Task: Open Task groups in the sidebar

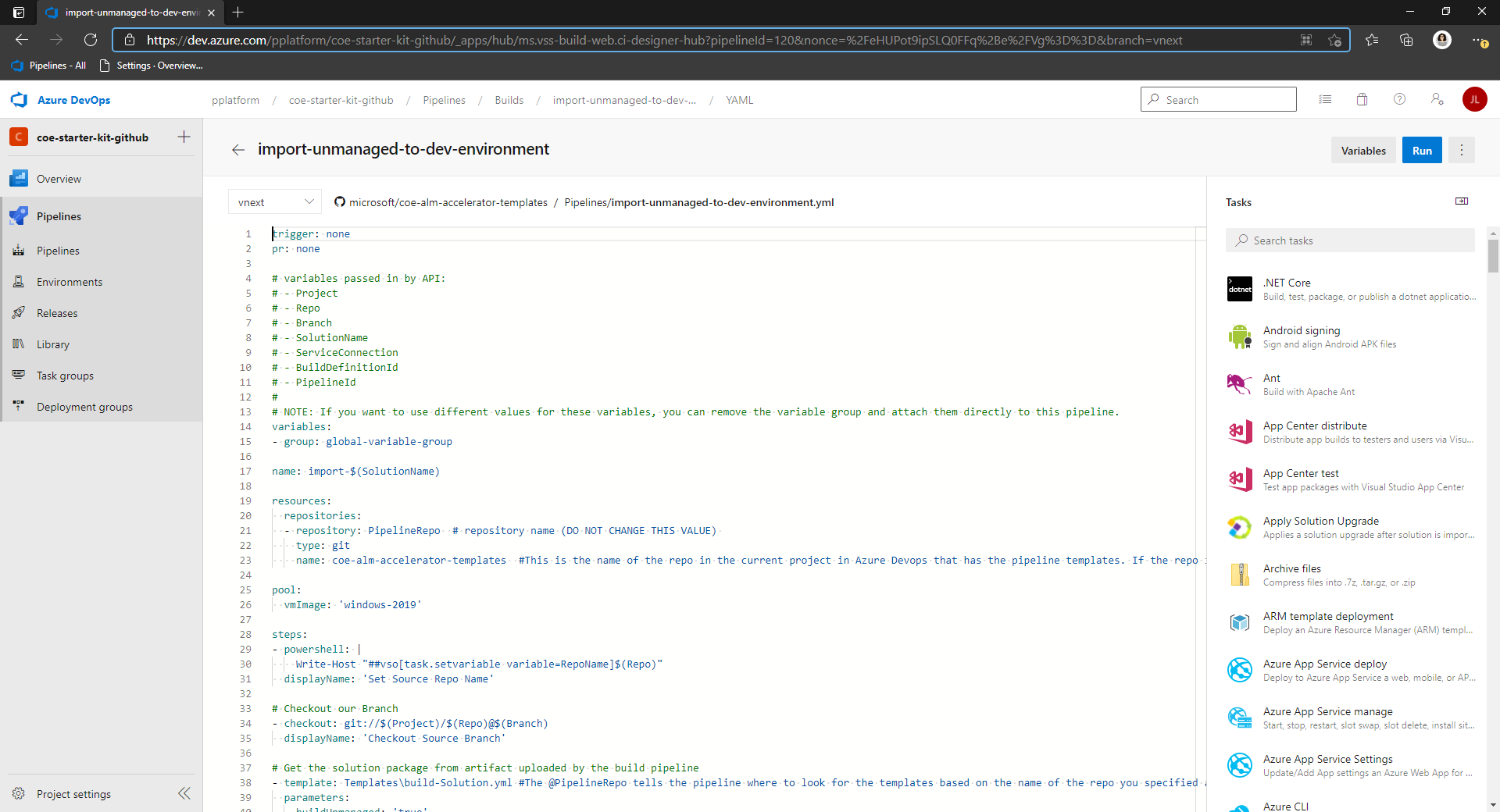Action: 63,375
